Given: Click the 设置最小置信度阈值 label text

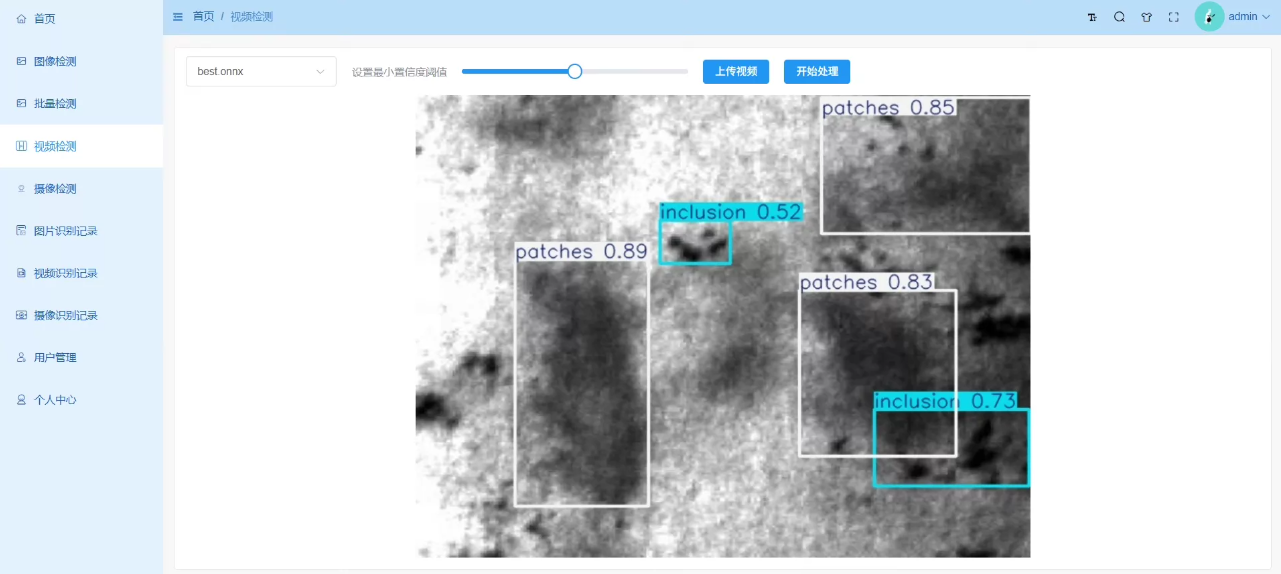Looking at the screenshot, I should coord(399,72).
